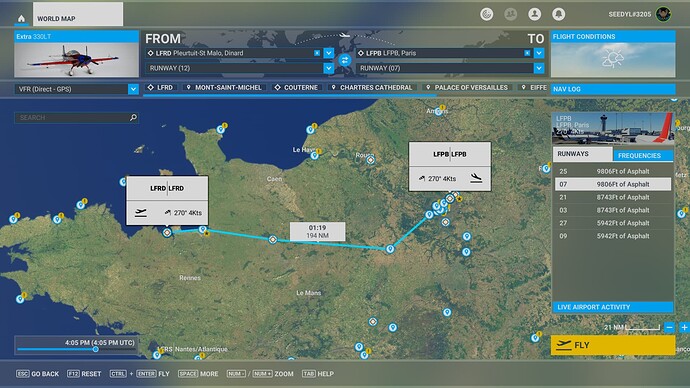Open the notifications bell icon

[558, 14]
